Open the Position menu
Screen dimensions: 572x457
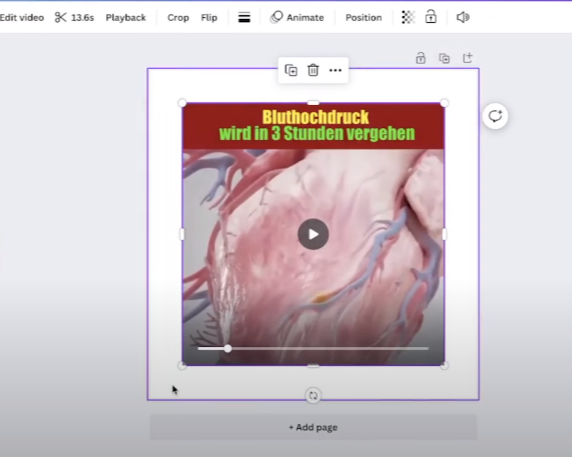pyautogui.click(x=363, y=18)
